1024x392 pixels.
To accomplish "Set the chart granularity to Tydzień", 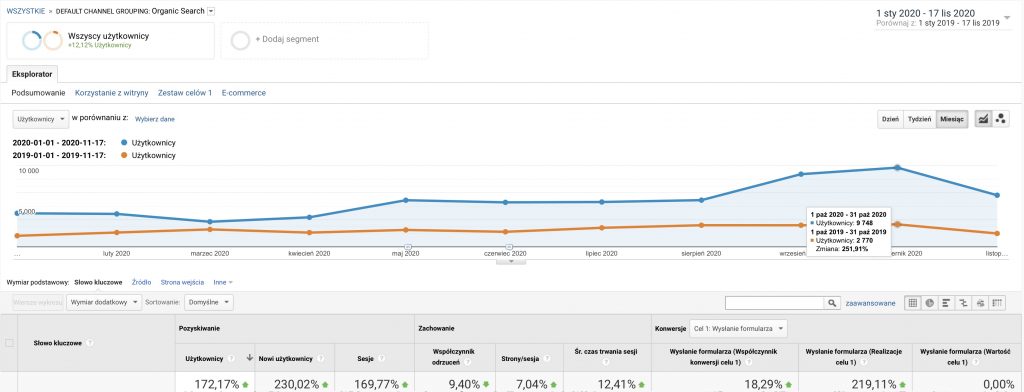I will (x=920, y=119).
